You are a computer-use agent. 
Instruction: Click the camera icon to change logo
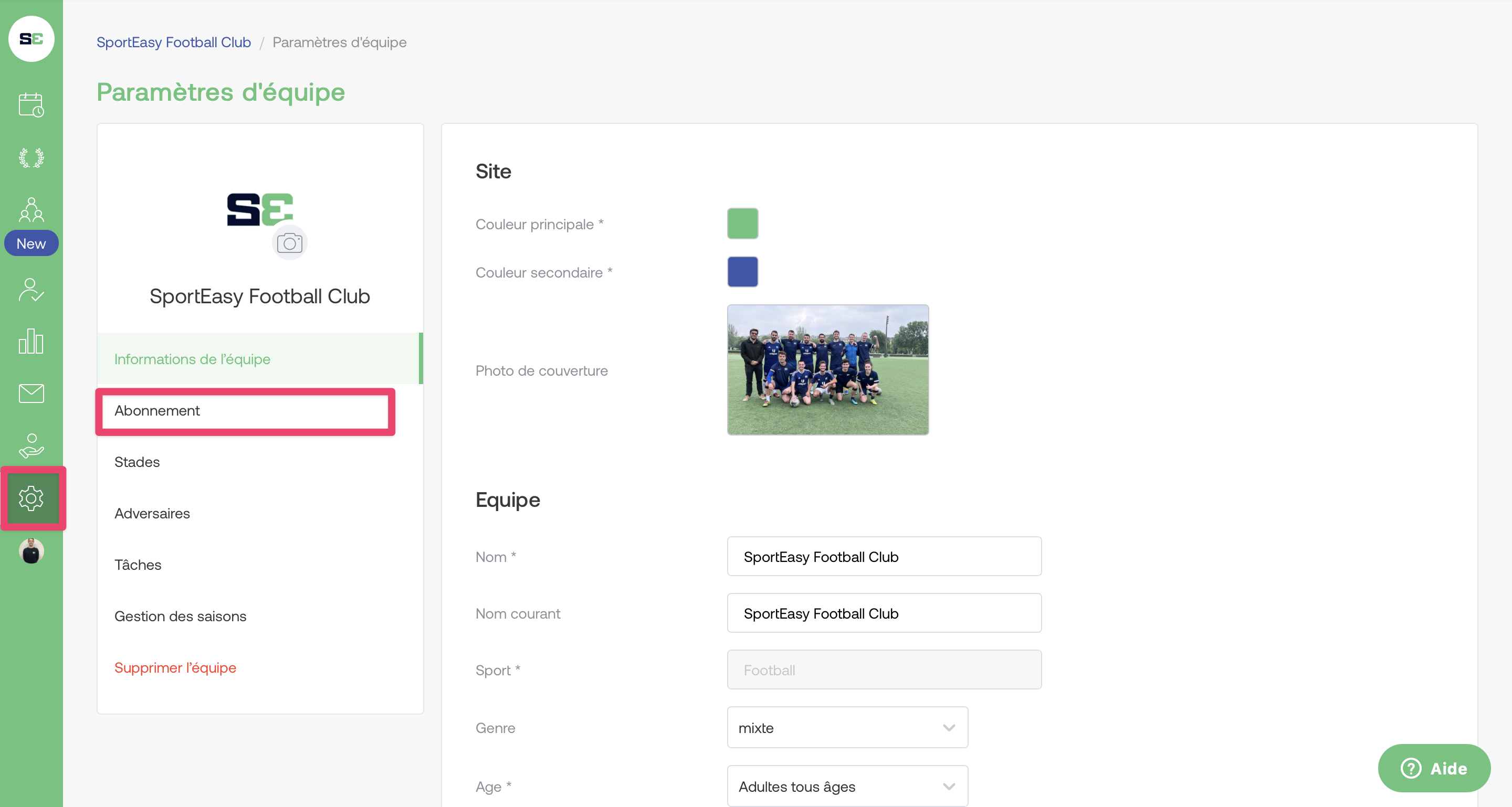(289, 243)
